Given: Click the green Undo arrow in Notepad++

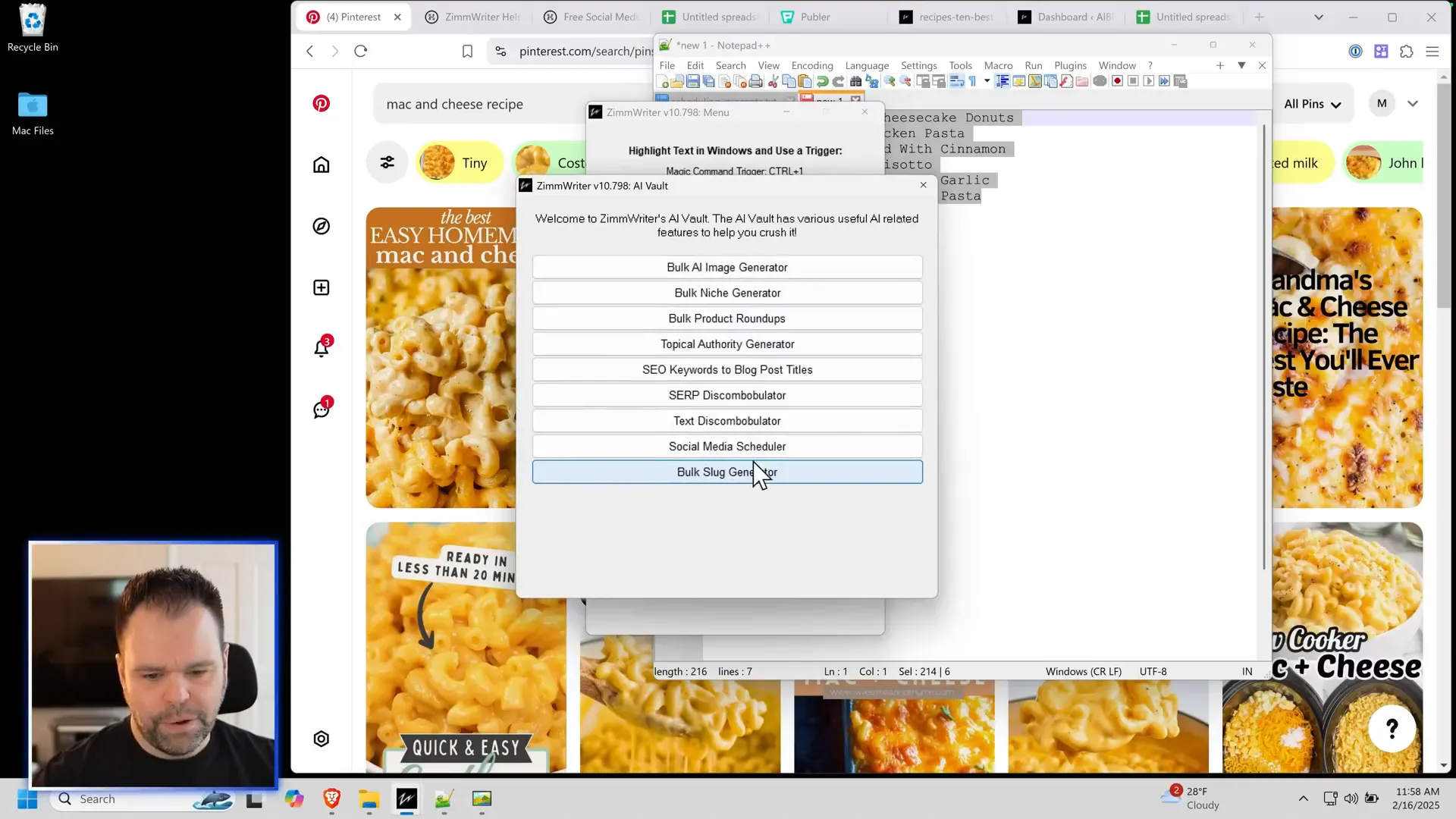Looking at the screenshot, I should point(822,81).
